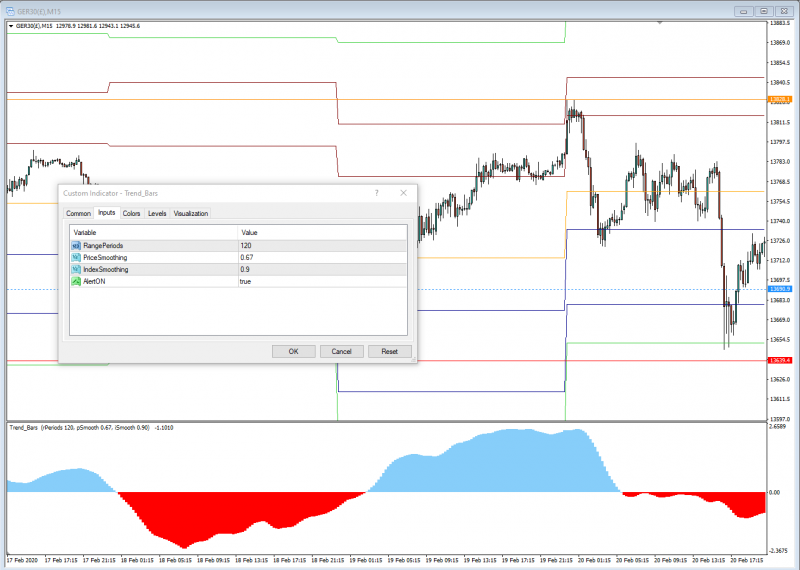Image resolution: width=800 pixels, height=570 pixels.
Task: Click the Reset button
Action: coord(389,352)
